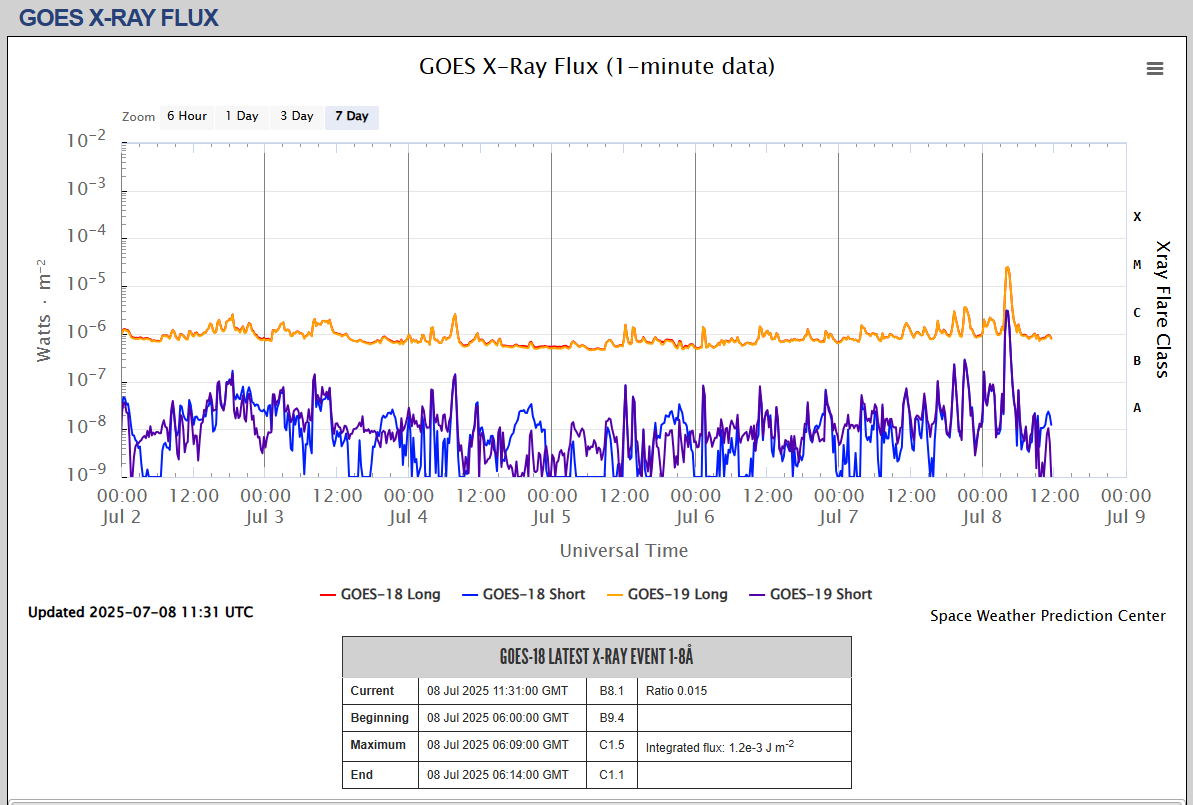Toggle GOES-18 Long series in legend

click(x=380, y=594)
